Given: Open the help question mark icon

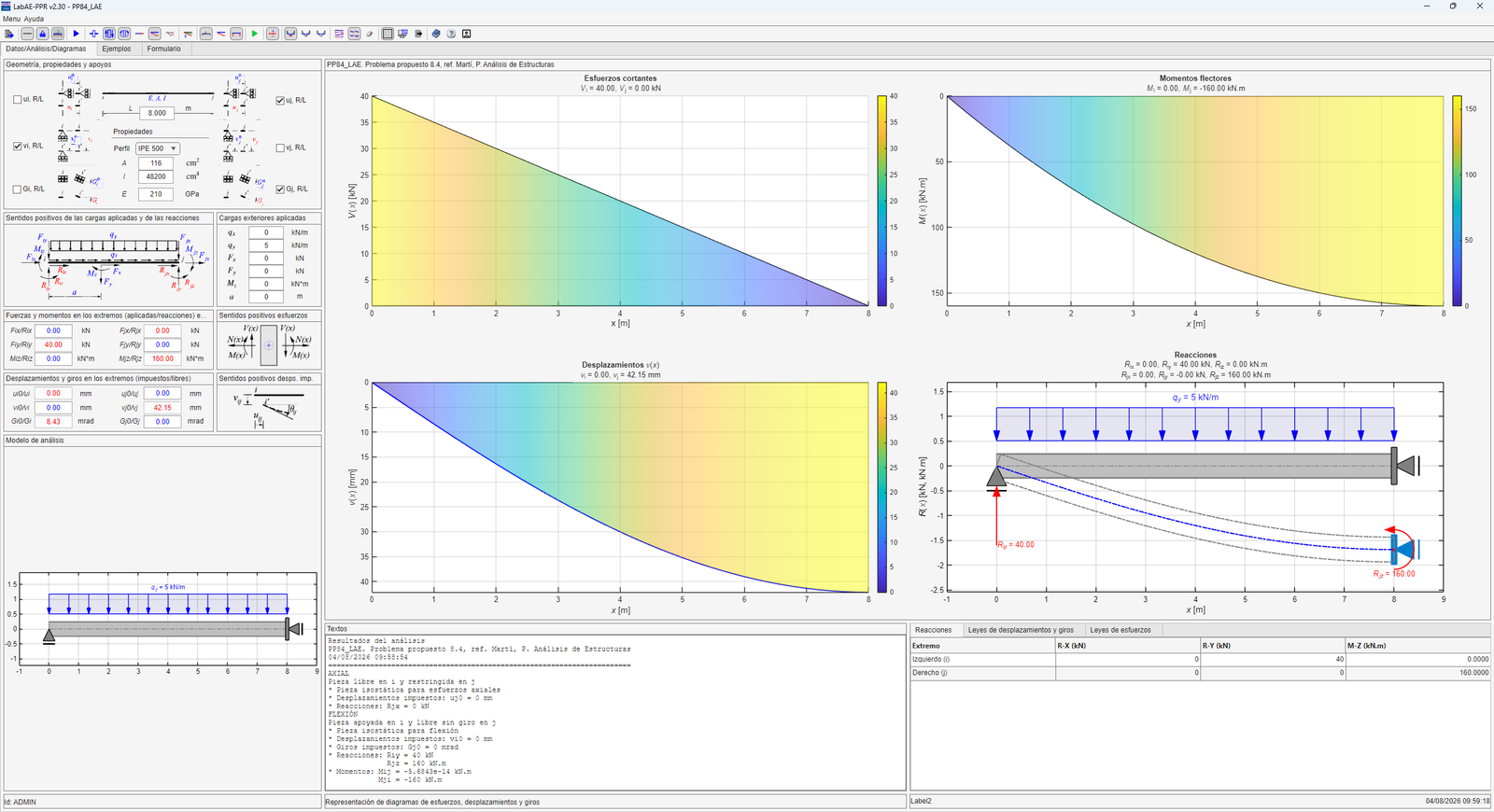Looking at the screenshot, I should (x=451, y=34).
